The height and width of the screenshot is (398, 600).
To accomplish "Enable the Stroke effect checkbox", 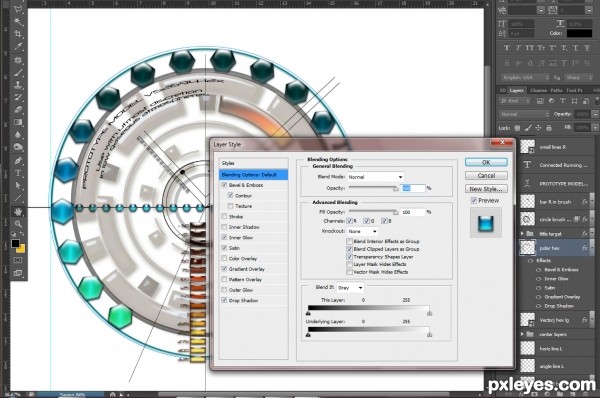I will pos(224,217).
